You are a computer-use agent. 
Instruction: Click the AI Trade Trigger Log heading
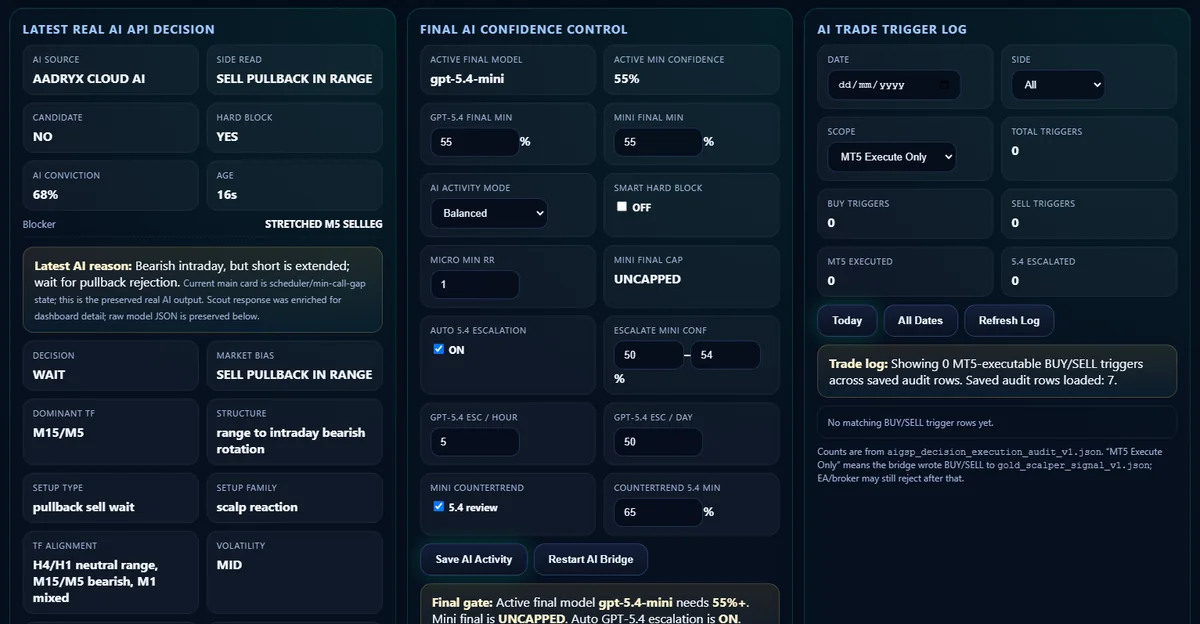point(892,30)
